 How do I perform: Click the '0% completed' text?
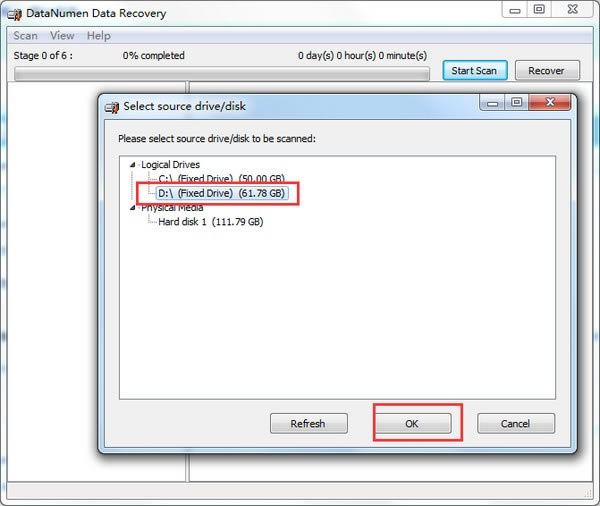pyautogui.click(x=153, y=55)
